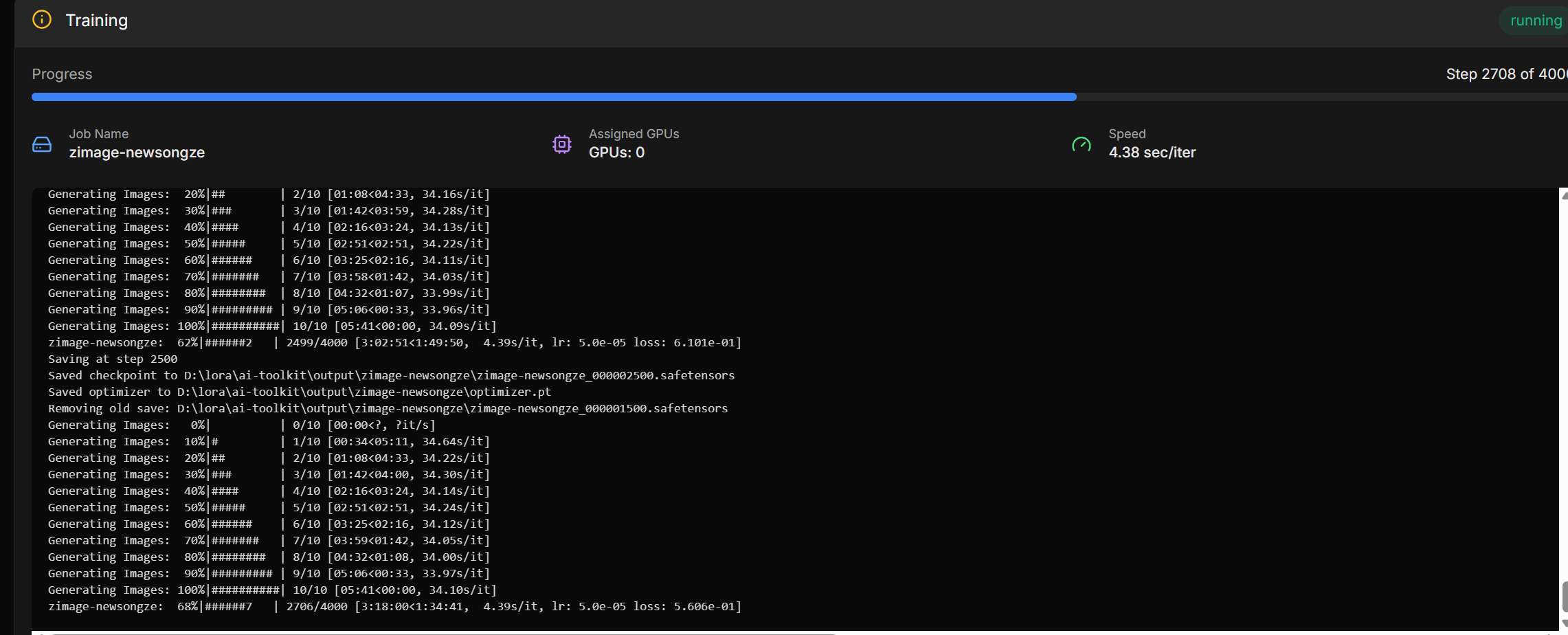Image resolution: width=1568 pixels, height=635 pixels.
Task: Click the Assigned GPUs chip icon
Action: pos(562,144)
